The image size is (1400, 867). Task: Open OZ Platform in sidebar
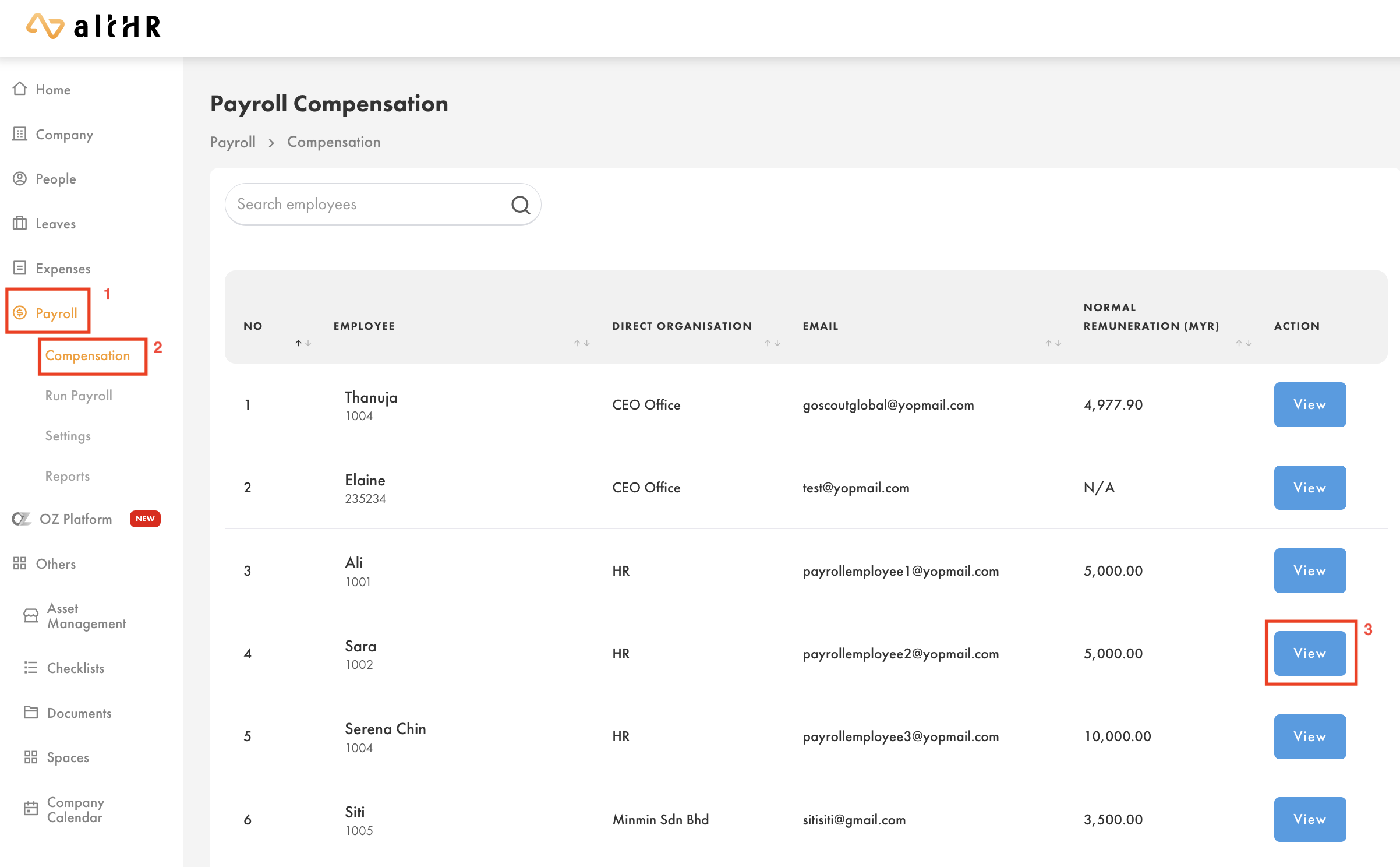(x=75, y=519)
